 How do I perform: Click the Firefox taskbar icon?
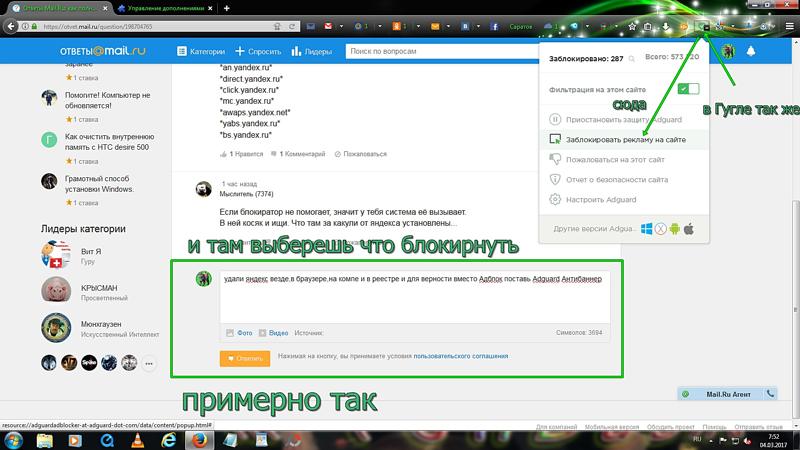(199, 440)
